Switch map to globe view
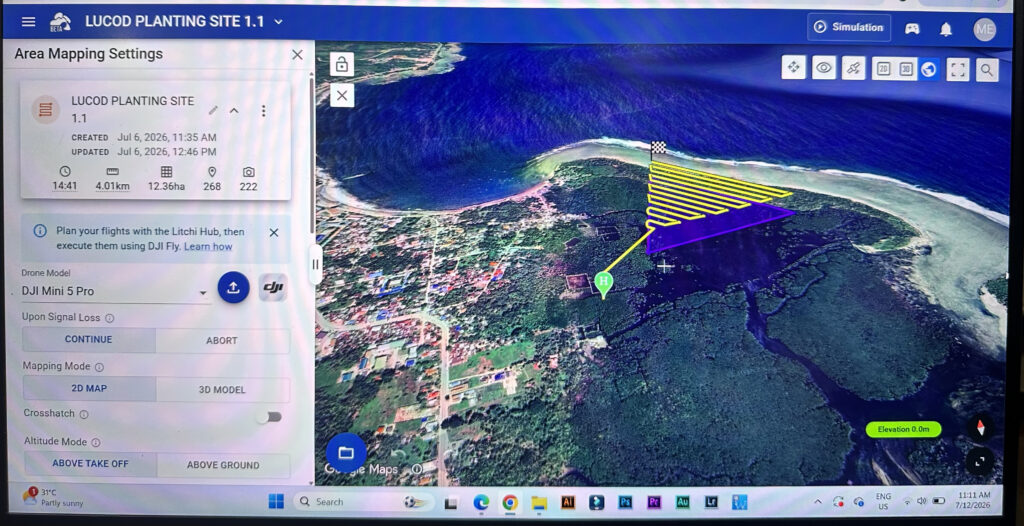Viewport: 1024px width, 526px height. tap(928, 69)
